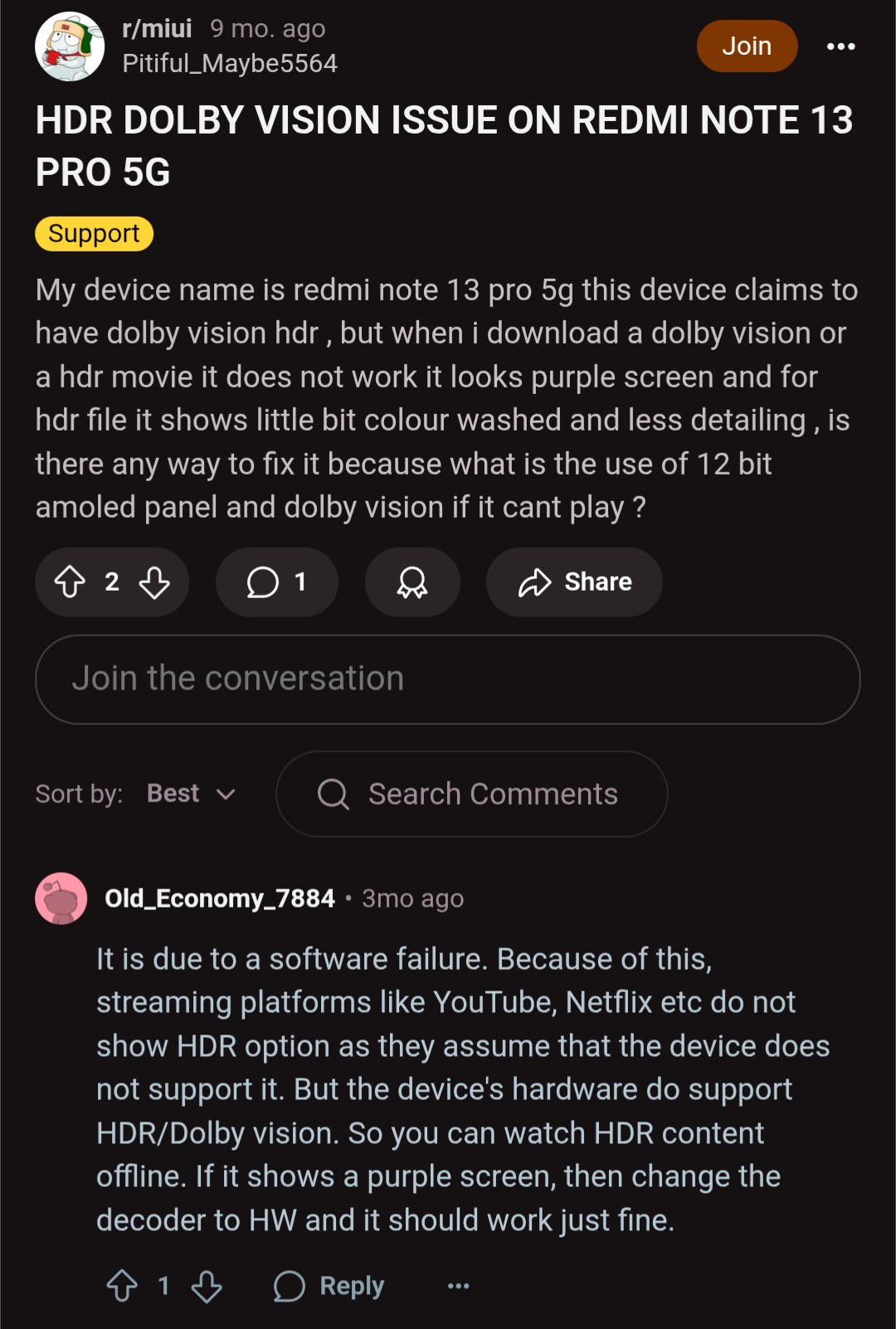Upvote Old_Economy_7884's comment
The image size is (896, 1329).
(x=122, y=1286)
